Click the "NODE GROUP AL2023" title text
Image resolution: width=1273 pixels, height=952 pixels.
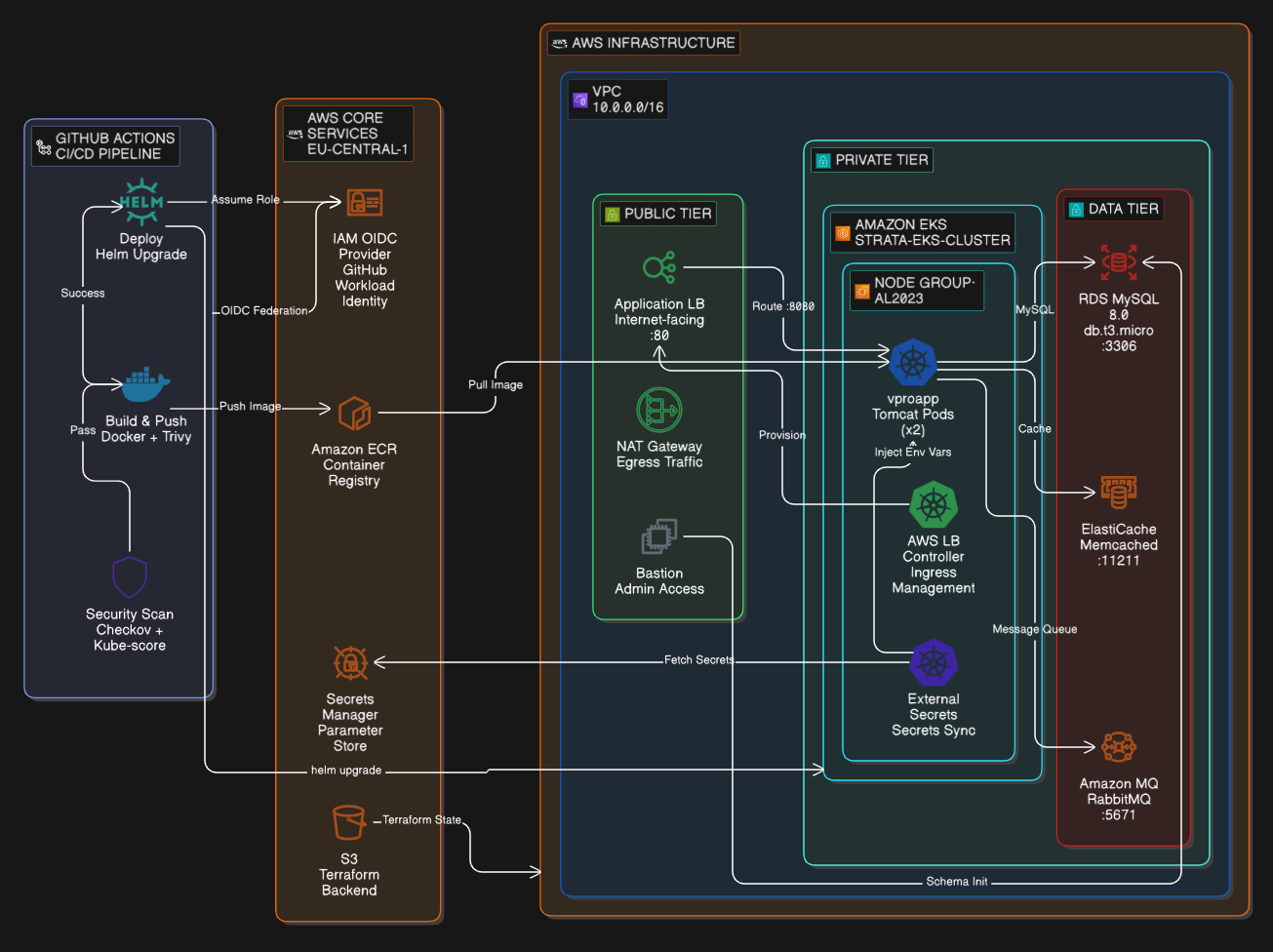925,291
